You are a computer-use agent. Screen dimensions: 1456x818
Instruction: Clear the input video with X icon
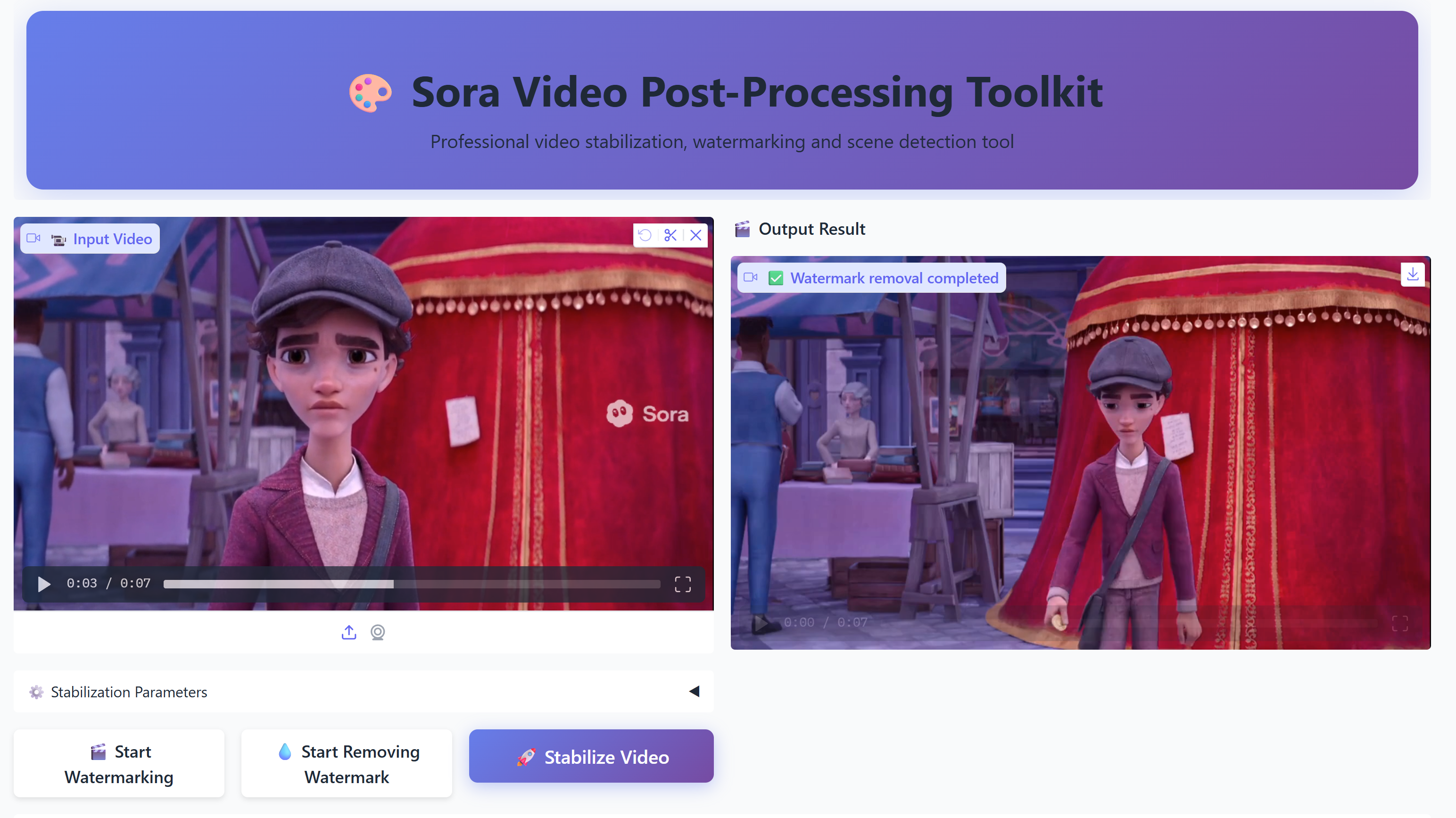(696, 235)
